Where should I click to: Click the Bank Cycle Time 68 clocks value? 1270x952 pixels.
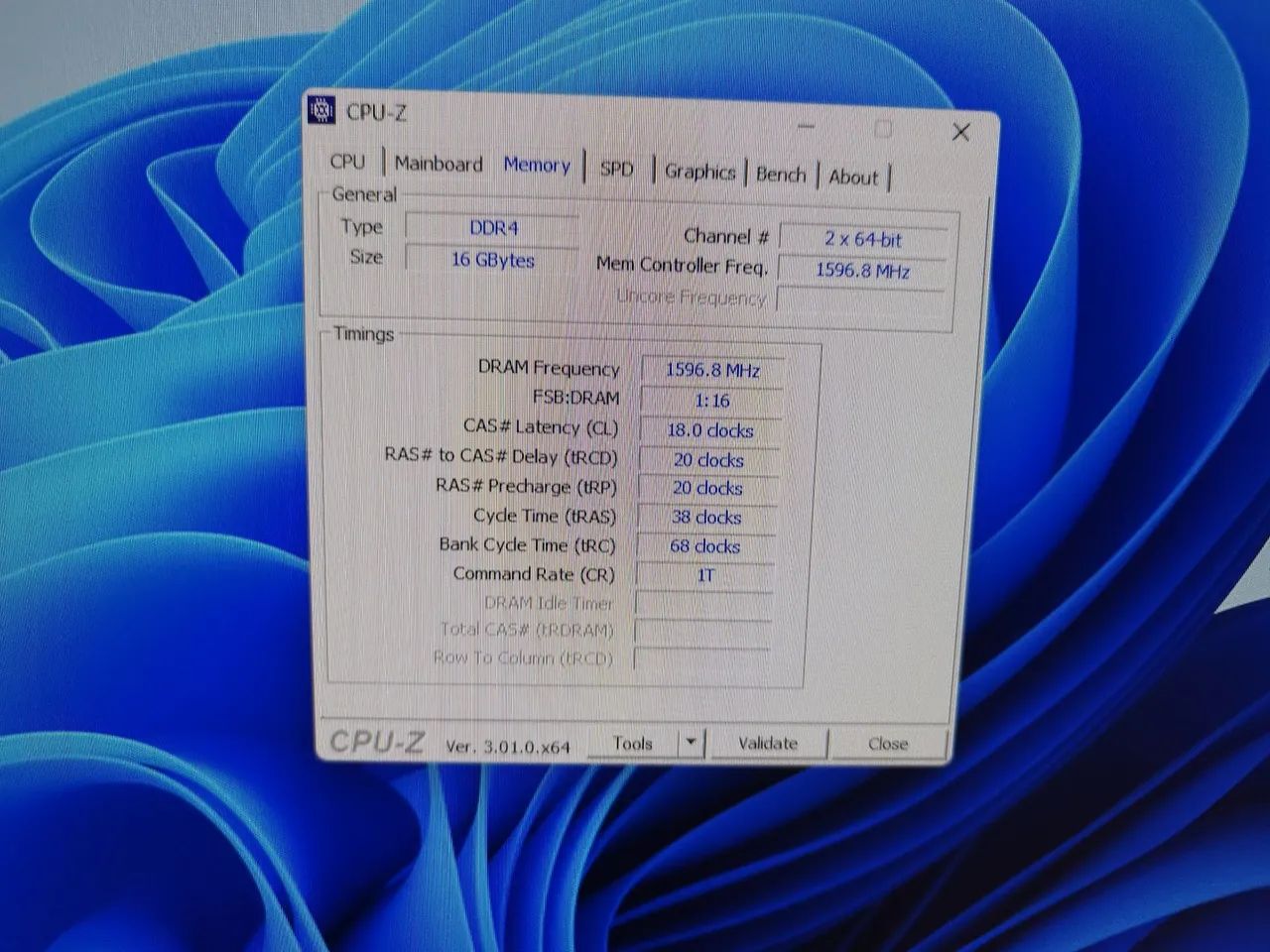705,546
